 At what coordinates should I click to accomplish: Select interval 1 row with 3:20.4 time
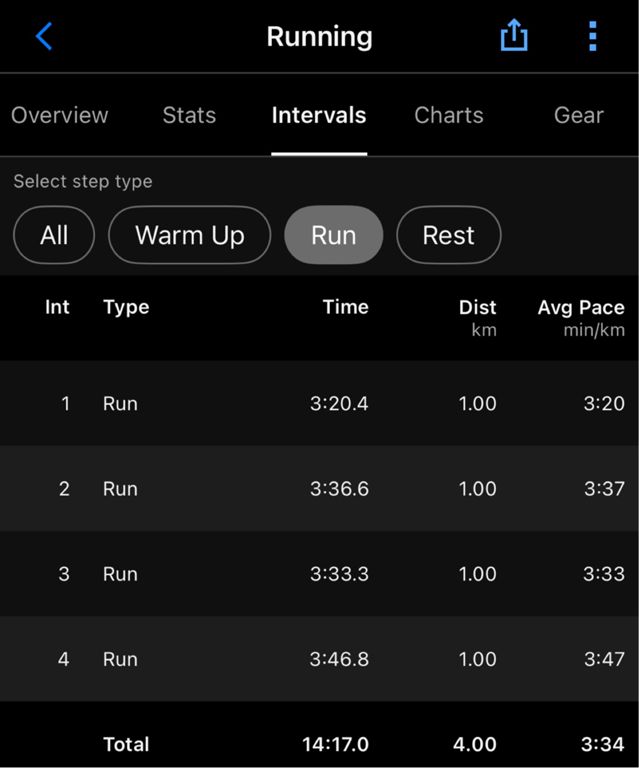(319, 404)
